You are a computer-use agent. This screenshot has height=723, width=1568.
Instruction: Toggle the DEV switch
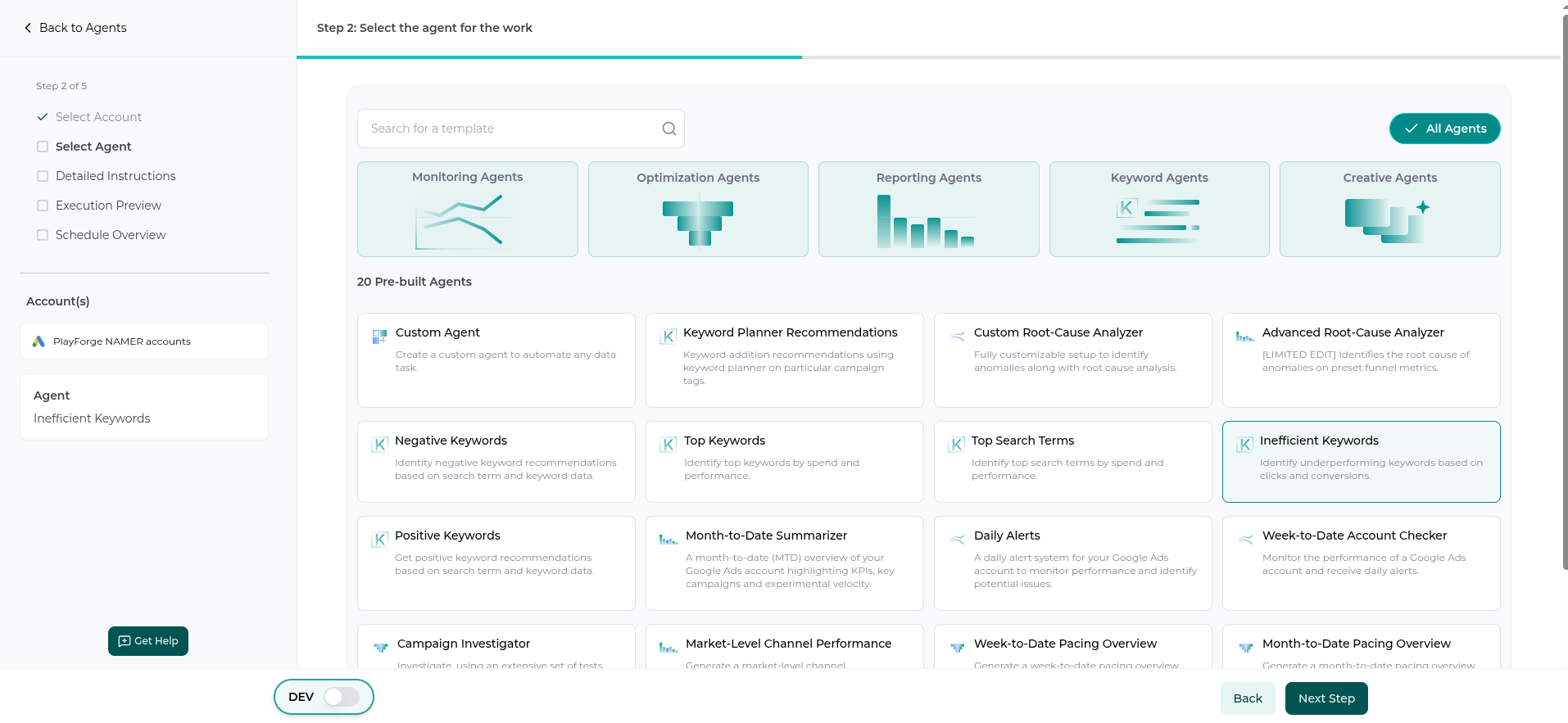point(341,697)
